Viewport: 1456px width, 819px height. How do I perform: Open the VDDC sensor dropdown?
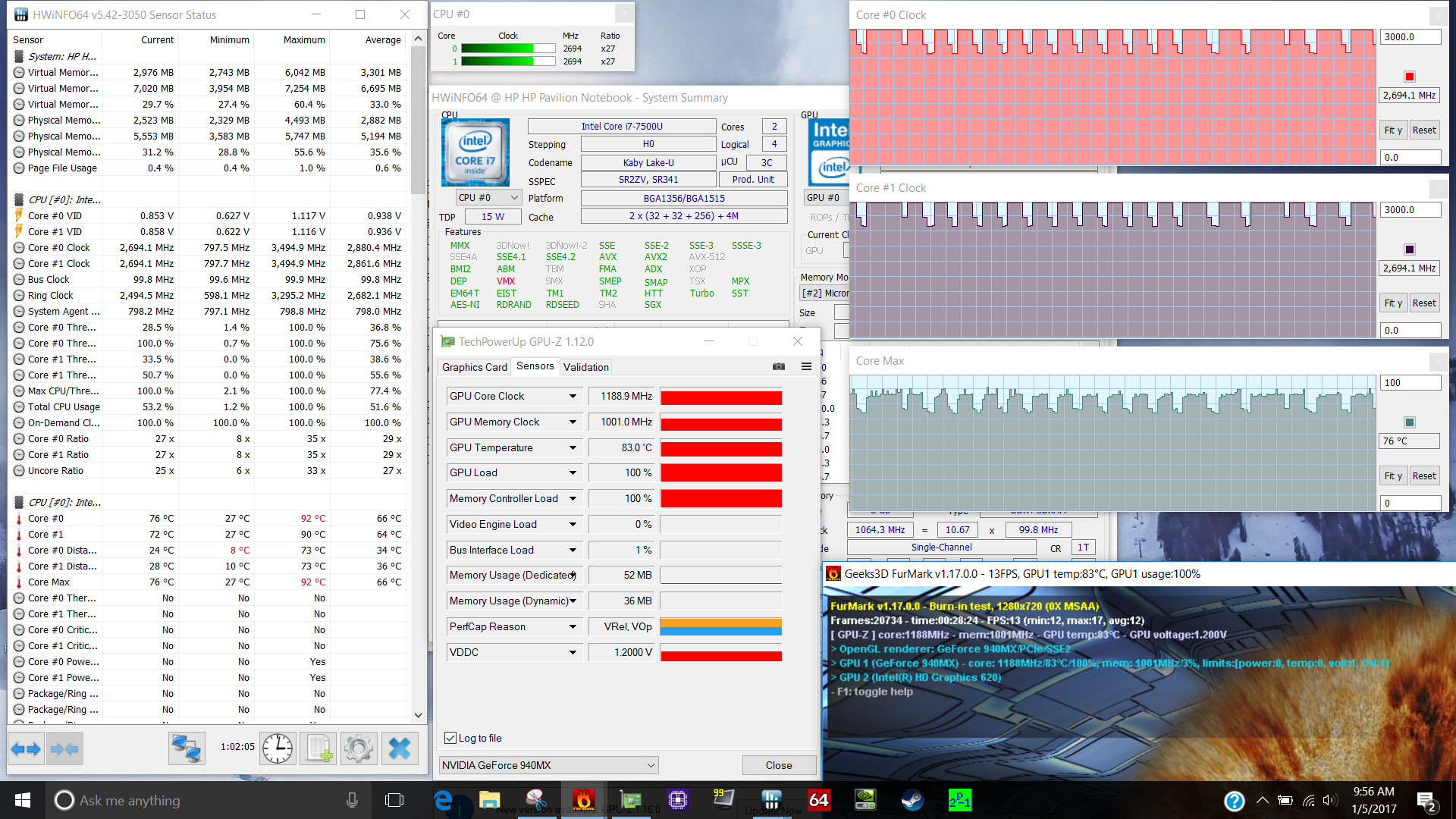click(x=573, y=653)
